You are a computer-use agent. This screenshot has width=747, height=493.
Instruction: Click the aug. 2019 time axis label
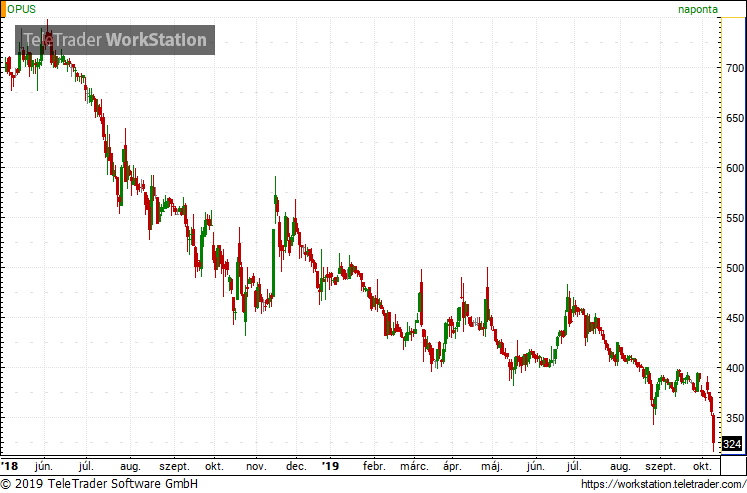pyautogui.click(x=620, y=467)
